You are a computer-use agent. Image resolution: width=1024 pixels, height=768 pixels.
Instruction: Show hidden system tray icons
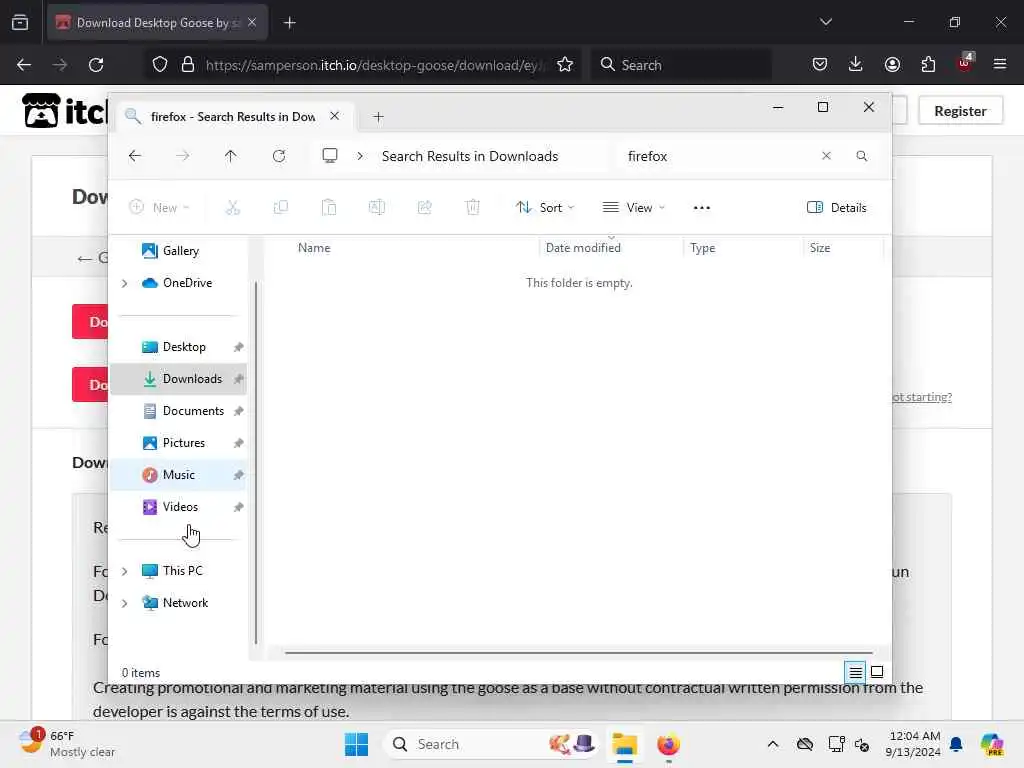pos(773,744)
